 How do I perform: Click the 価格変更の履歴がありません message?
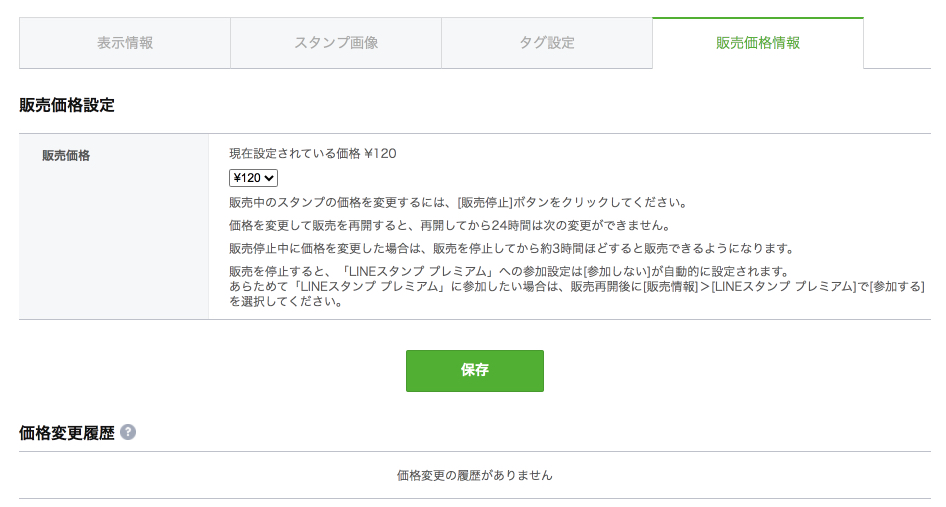475,476
